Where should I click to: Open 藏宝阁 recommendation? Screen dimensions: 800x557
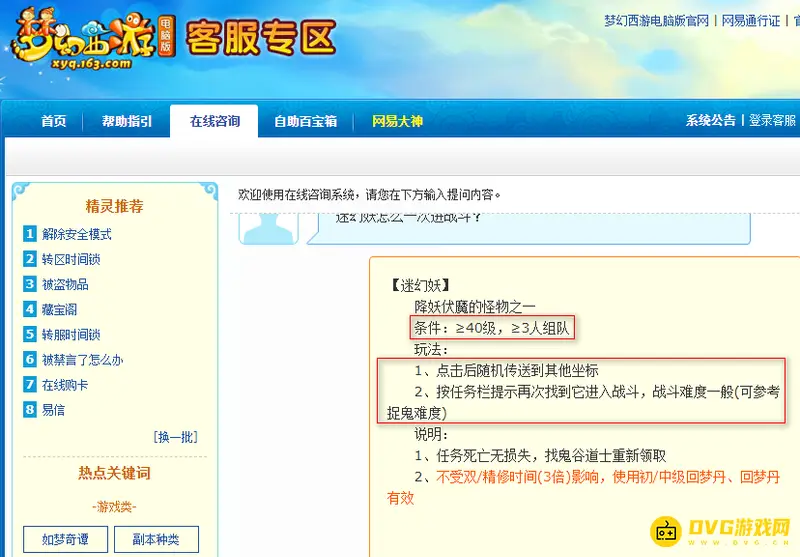[59, 309]
